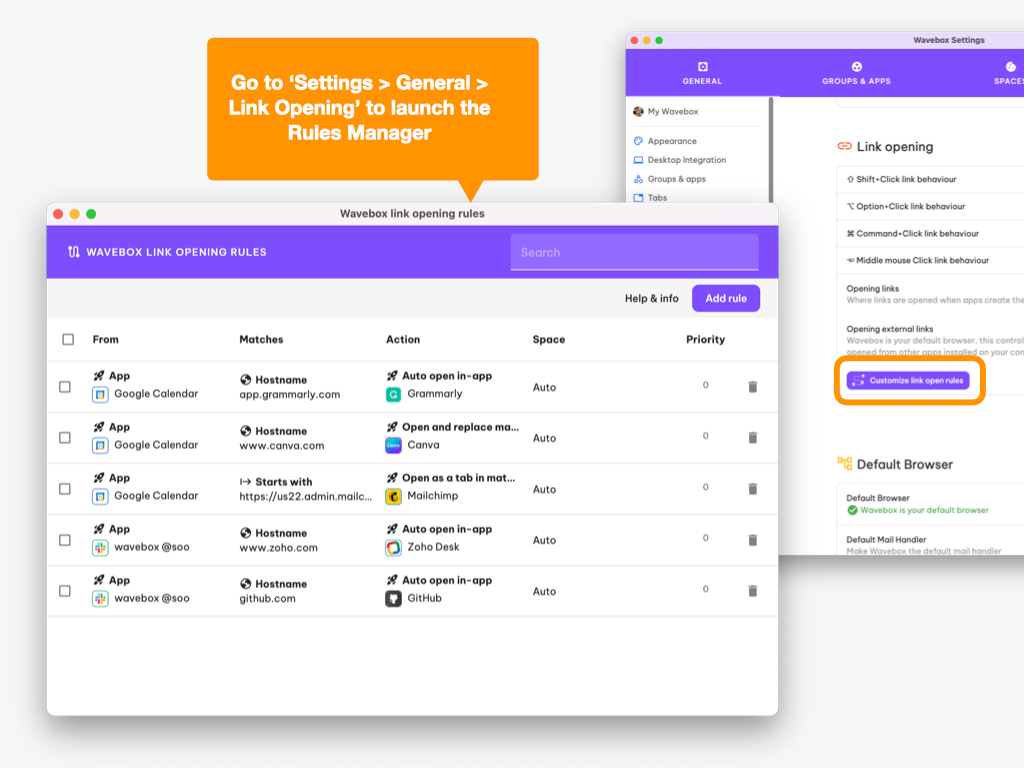Click the Space column header
1024x768 pixels.
(549, 339)
